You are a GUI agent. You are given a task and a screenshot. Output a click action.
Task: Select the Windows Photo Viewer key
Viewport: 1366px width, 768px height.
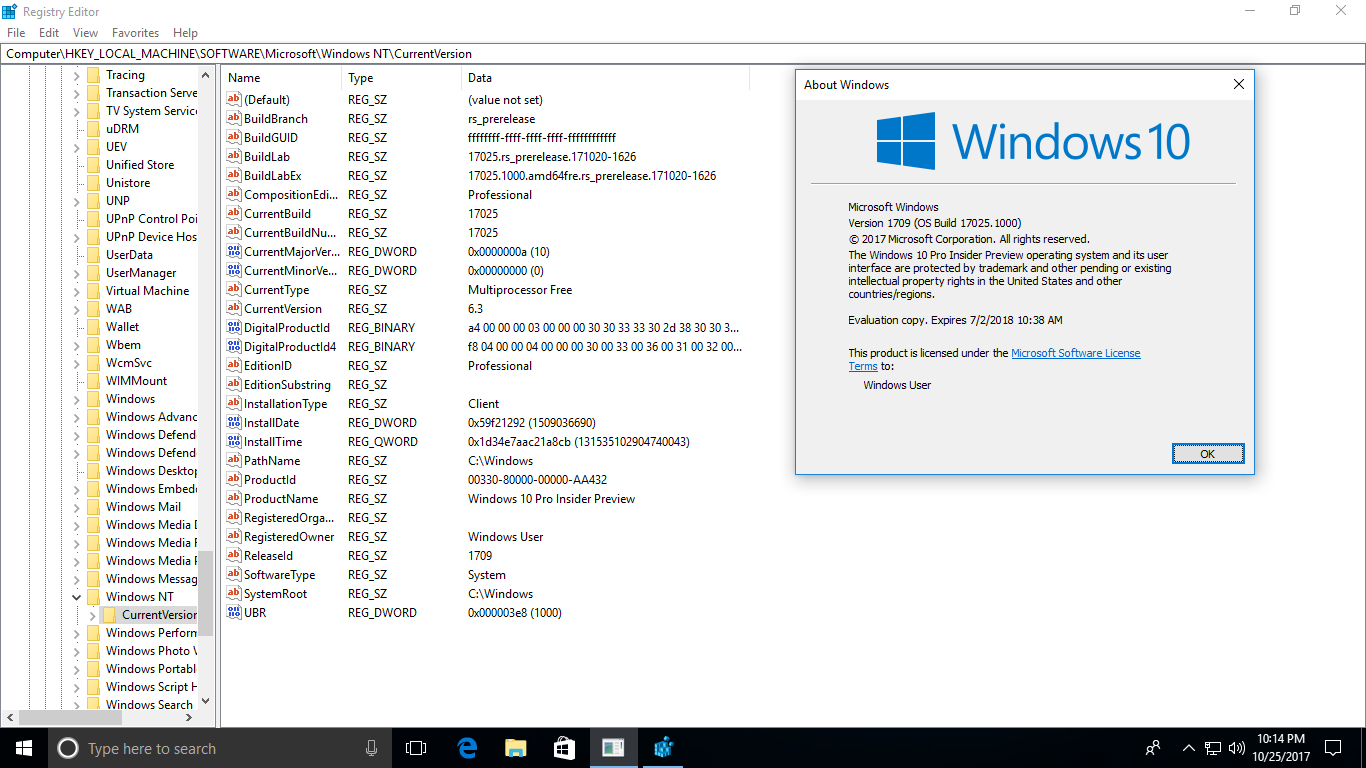point(151,651)
